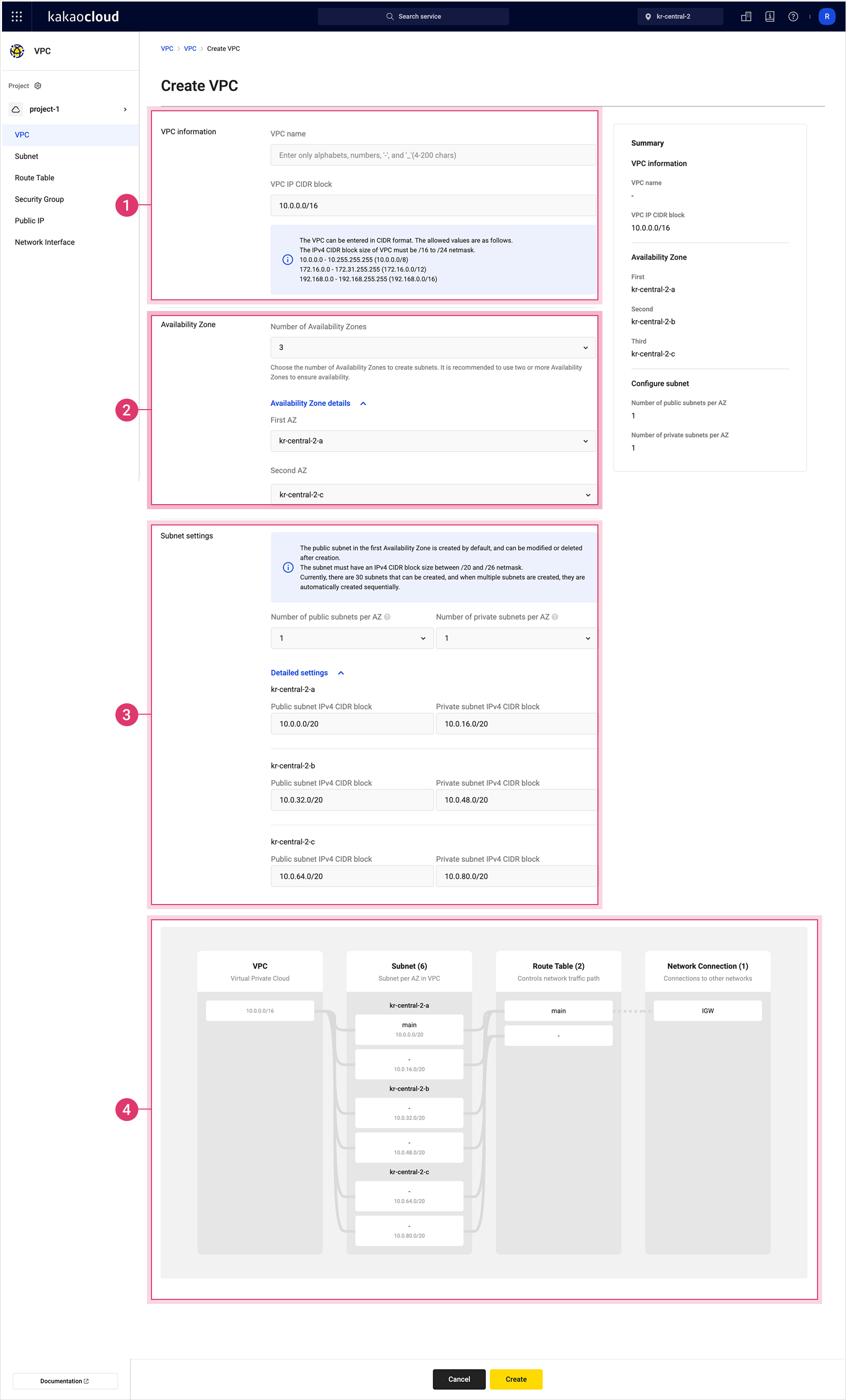Click the IGW node in diagram
The width and height of the screenshot is (846, 1400).
point(708,1011)
